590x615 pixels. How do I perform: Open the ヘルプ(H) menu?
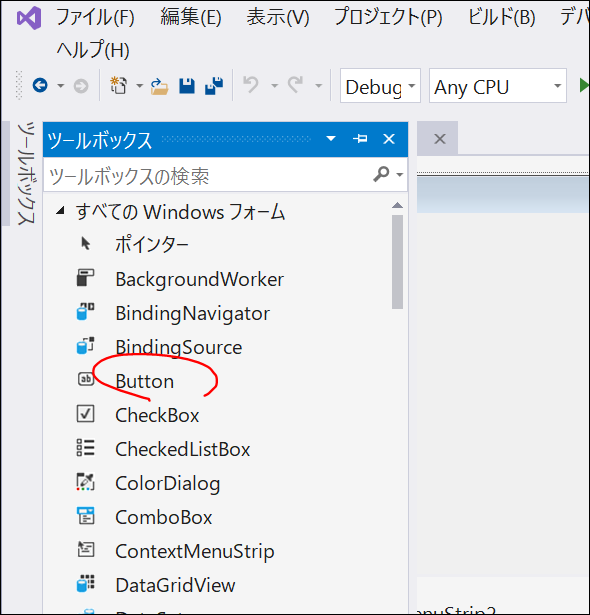coord(93,50)
